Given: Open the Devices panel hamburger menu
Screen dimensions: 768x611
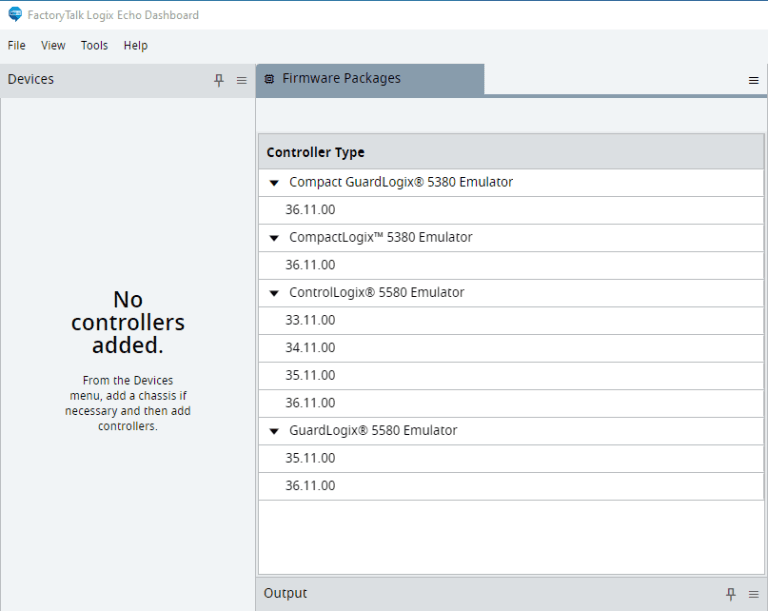Looking at the screenshot, I should [241, 80].
